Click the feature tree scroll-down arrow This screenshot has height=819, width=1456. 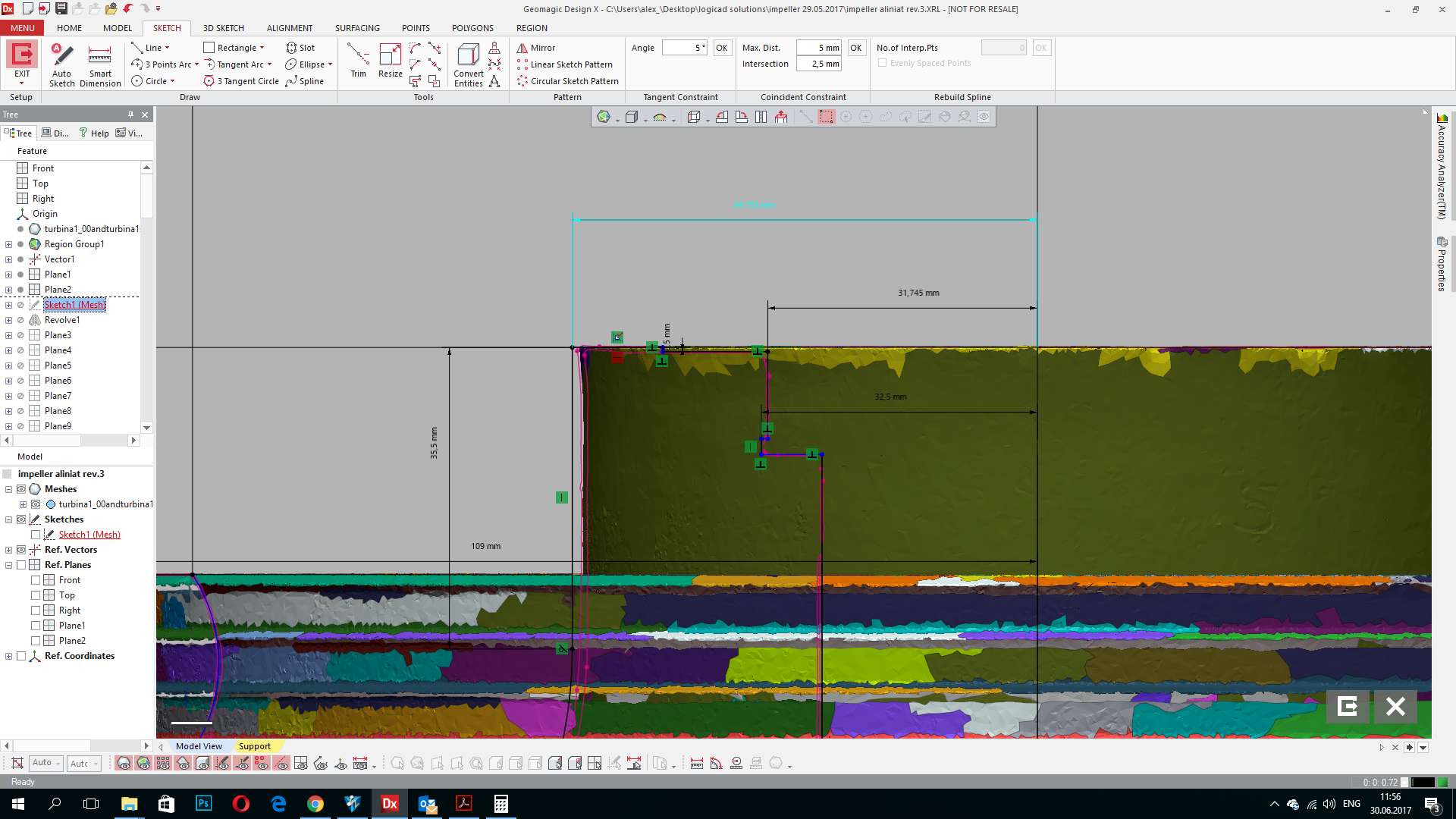pyautogui.click(x=147, y=428)
